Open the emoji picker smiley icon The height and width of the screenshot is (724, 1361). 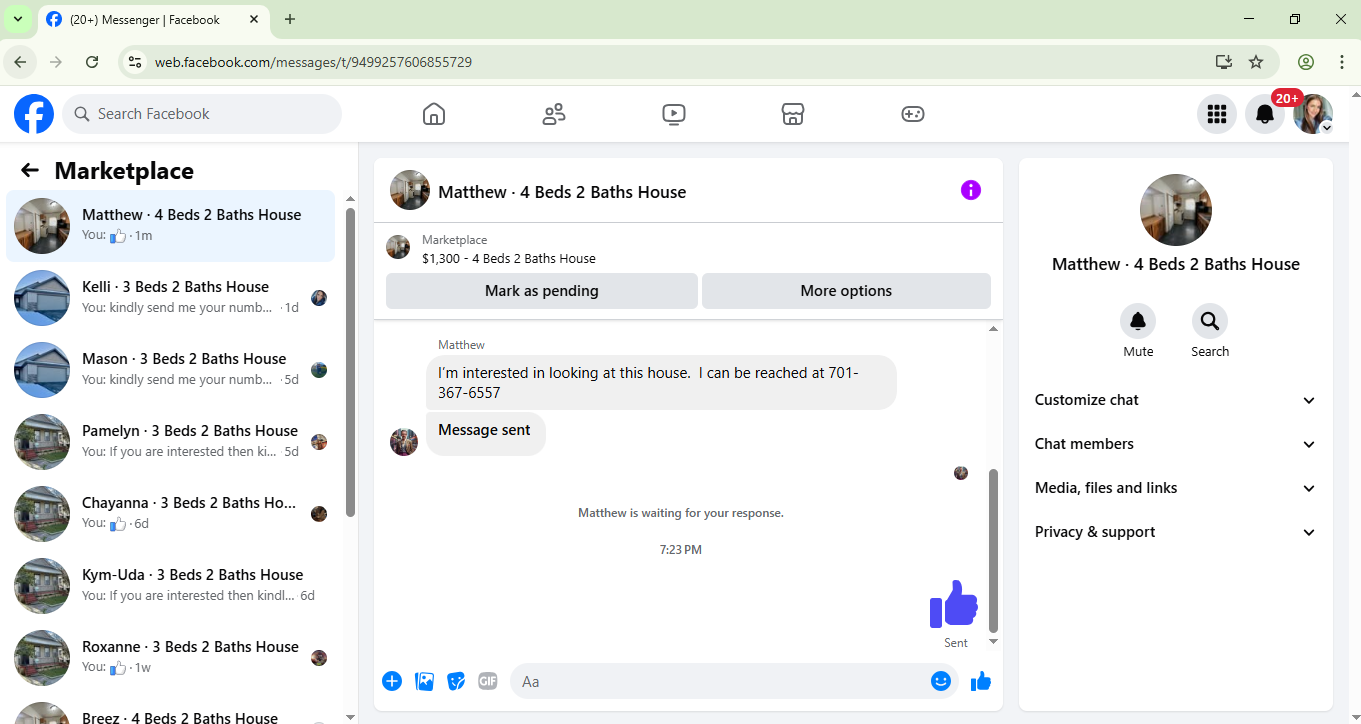941,681
